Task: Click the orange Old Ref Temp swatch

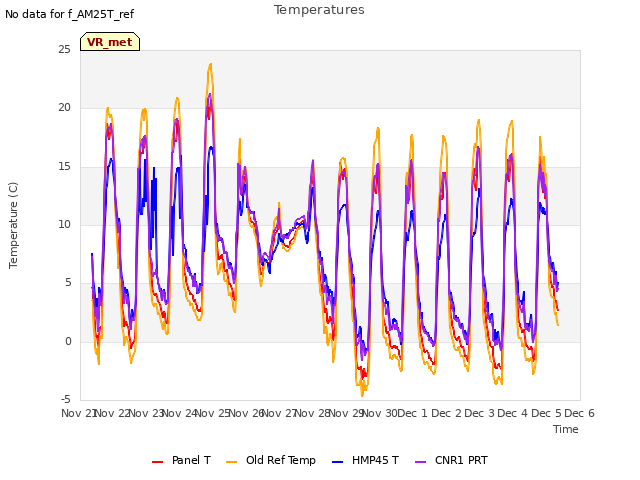Action: [x=231, y=462]
